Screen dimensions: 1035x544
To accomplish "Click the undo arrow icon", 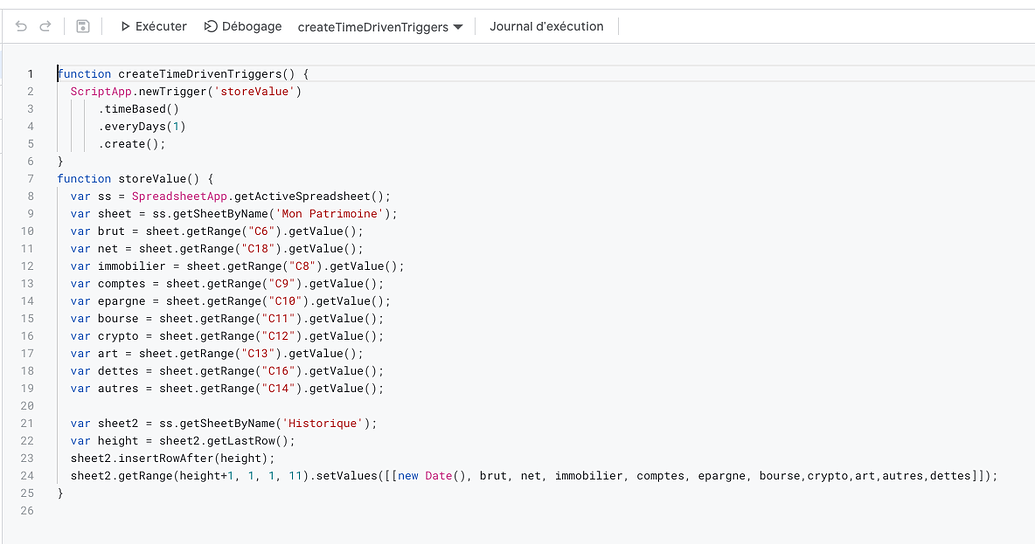I will 21,26.
